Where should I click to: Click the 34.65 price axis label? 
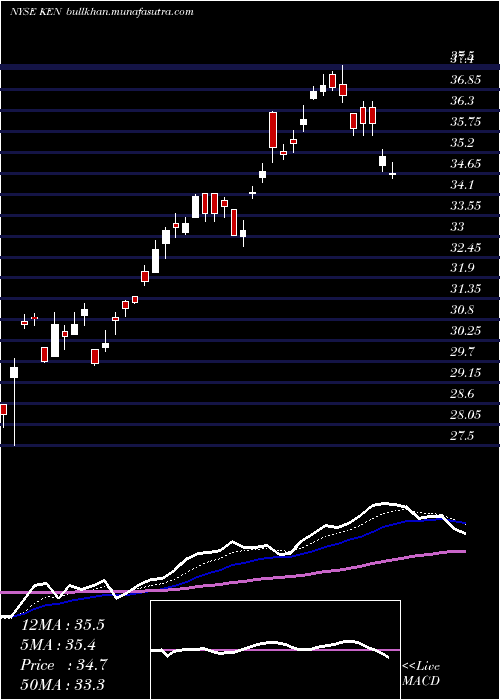[465, 164]
